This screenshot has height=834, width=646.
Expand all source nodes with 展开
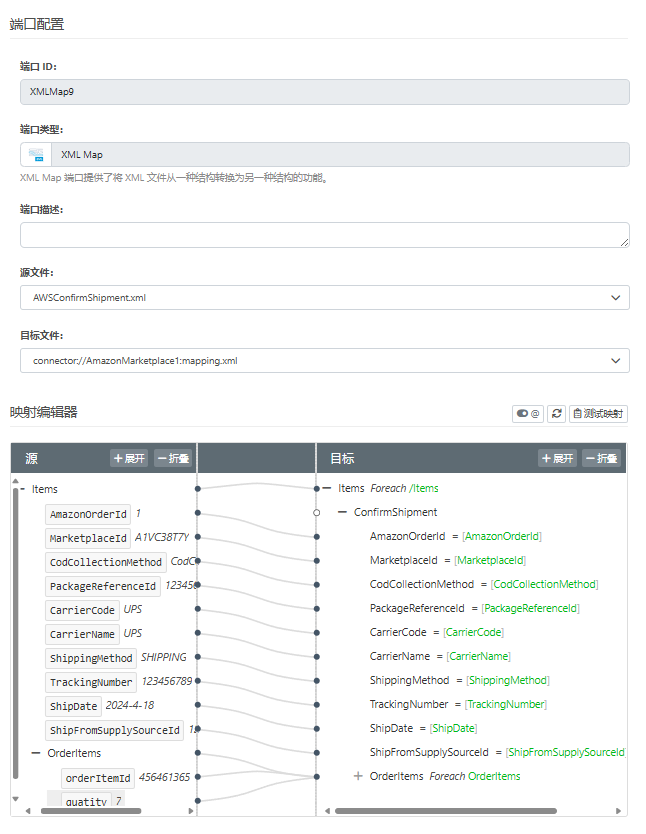(129, 458)
